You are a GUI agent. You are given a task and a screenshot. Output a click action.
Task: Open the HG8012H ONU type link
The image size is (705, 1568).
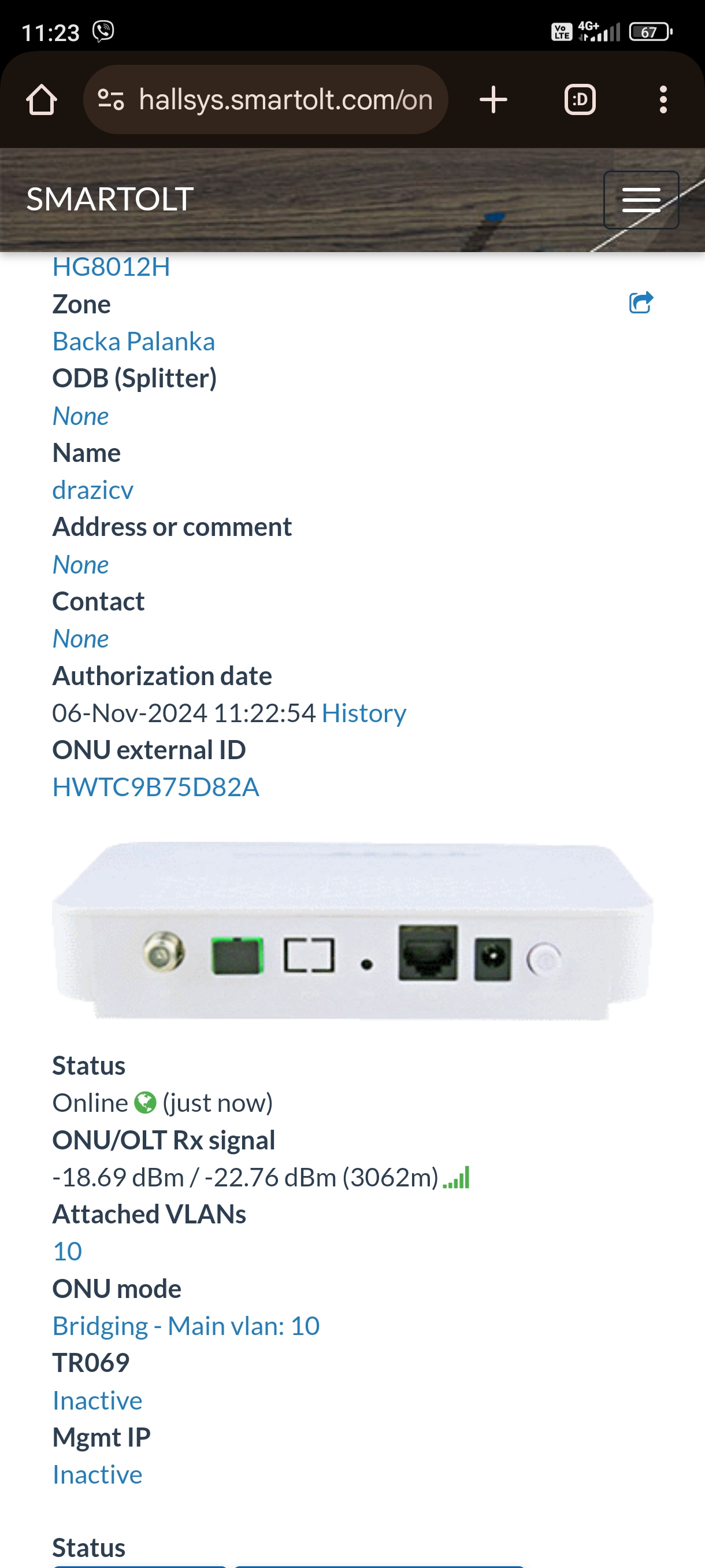[x=112, y=267]
